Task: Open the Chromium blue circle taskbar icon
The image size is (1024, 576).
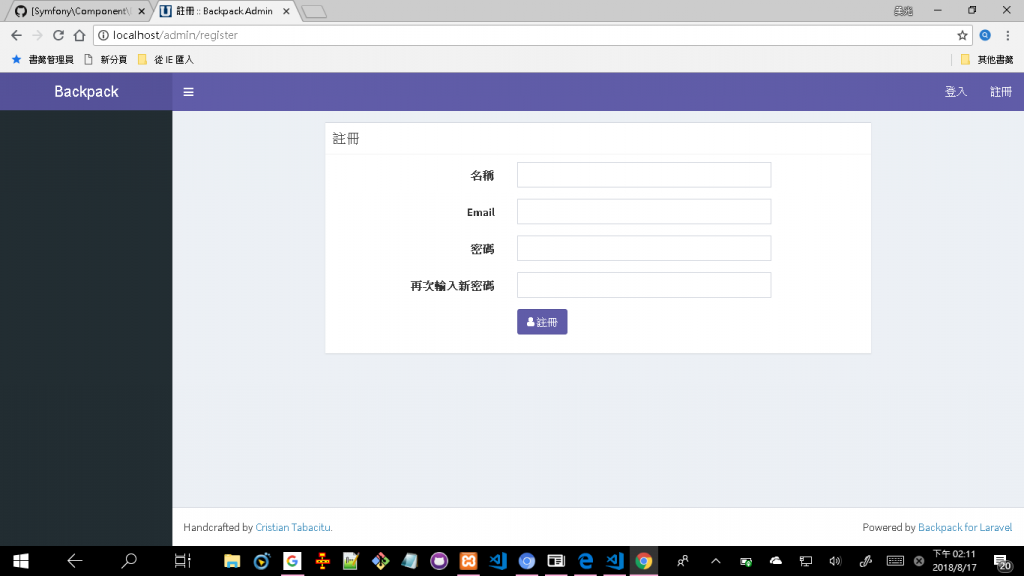Action: tap(527, 561)
